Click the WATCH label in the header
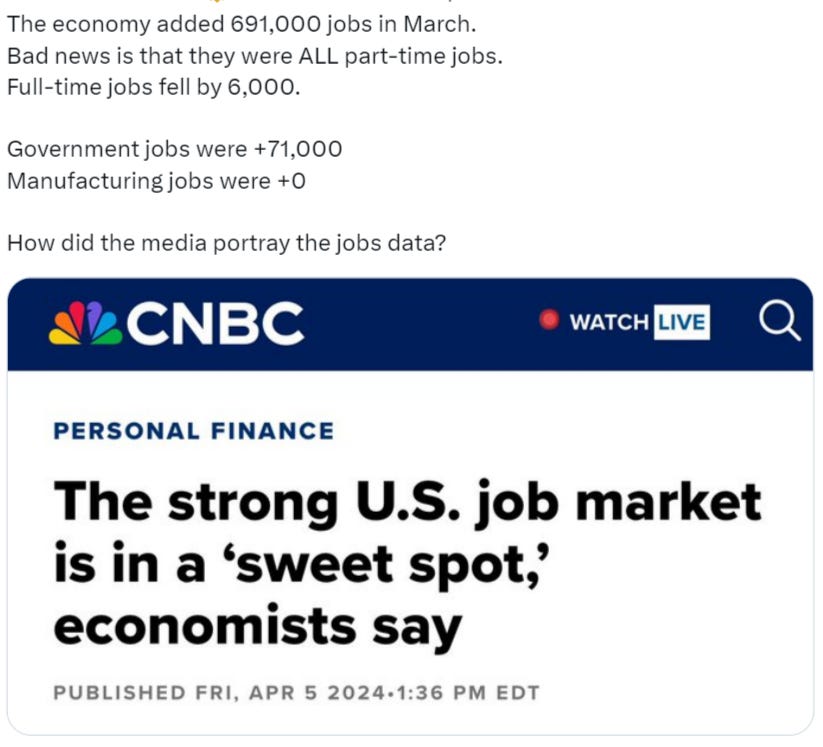Screen dimensions: 823x747 (608, 322)
